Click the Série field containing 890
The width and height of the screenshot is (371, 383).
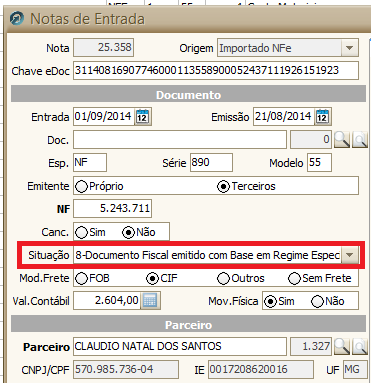(211, 163)
